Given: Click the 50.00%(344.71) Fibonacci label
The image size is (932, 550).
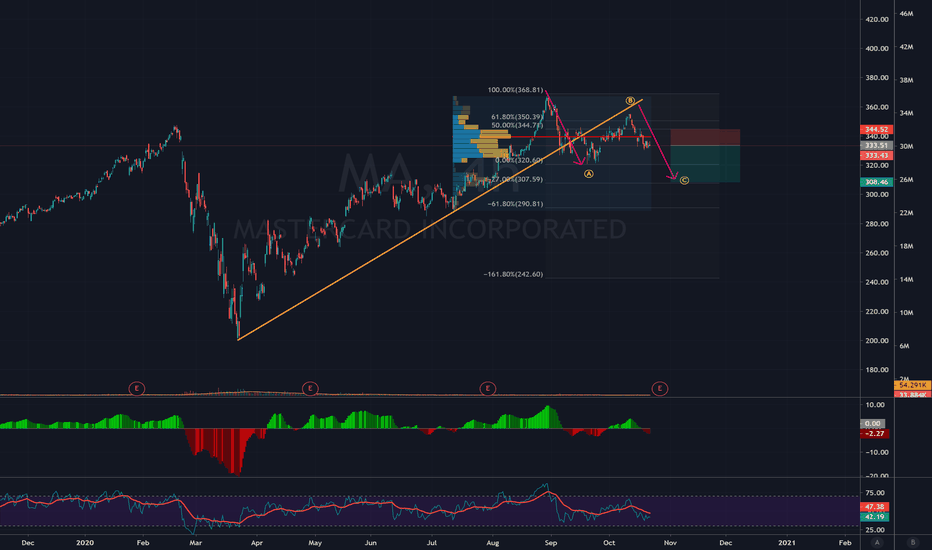Looking at the screenshot, I should pyautogui.click(x=517, y=125).
